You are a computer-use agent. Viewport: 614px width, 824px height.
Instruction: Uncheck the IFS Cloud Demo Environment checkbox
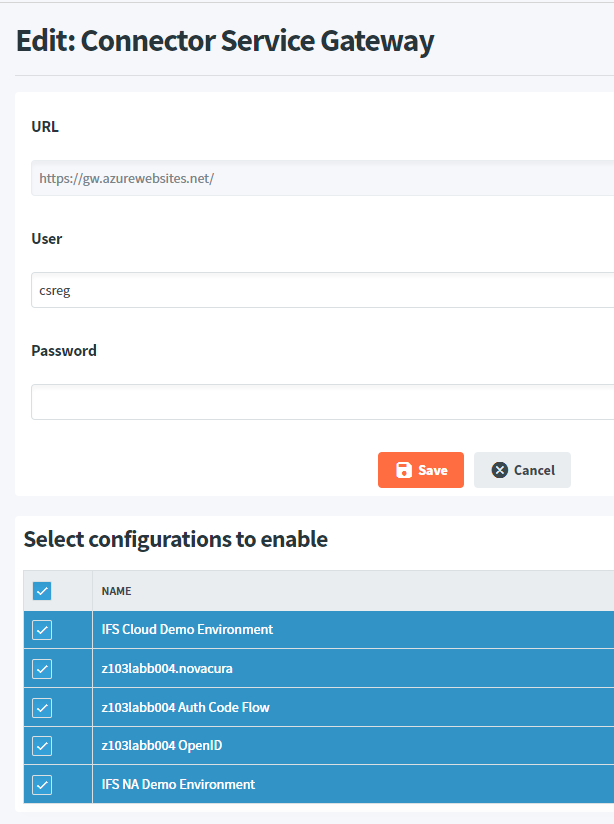click(x=42, y=630)
